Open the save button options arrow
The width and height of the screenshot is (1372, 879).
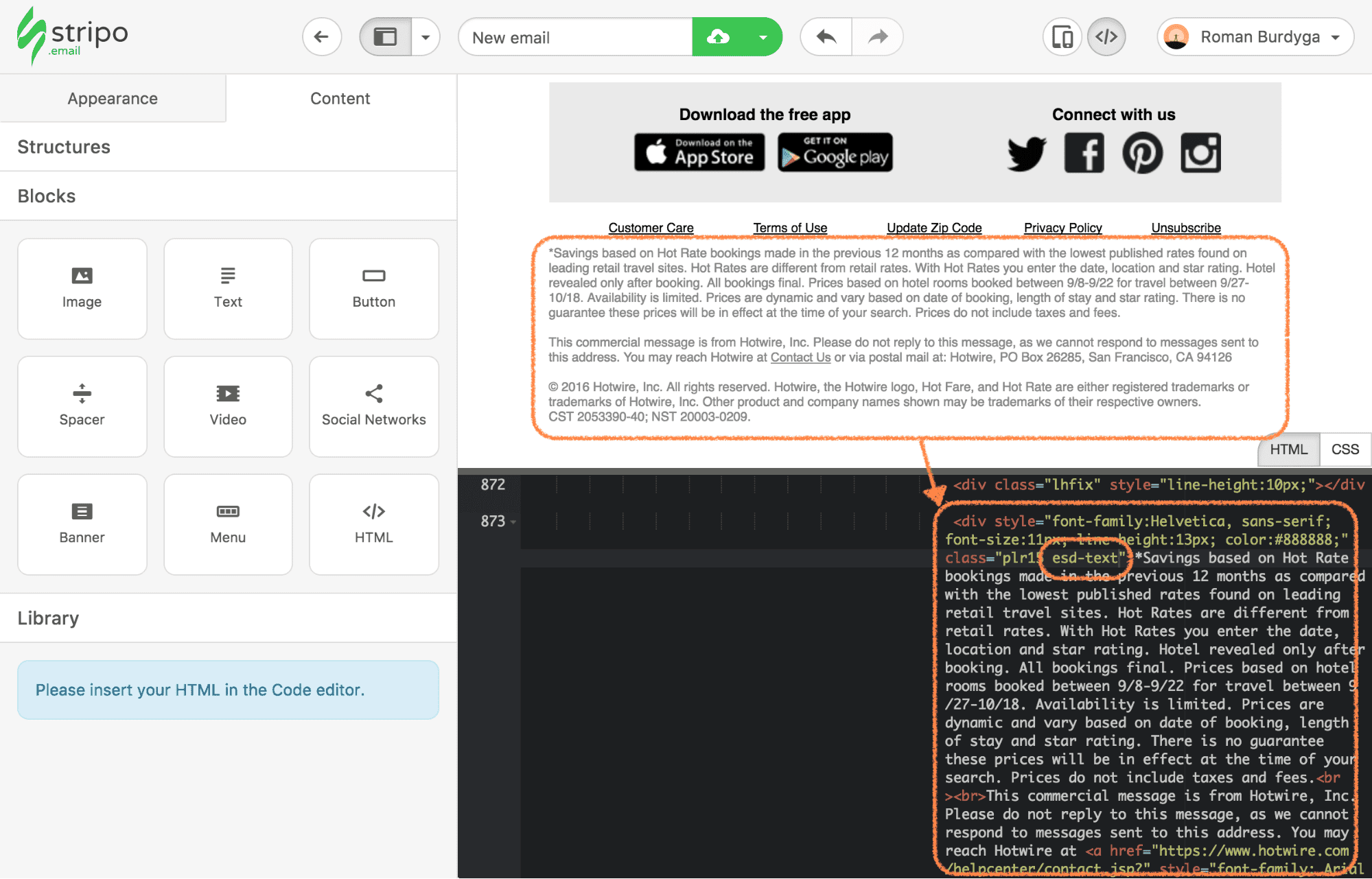(x=763, y=36)
